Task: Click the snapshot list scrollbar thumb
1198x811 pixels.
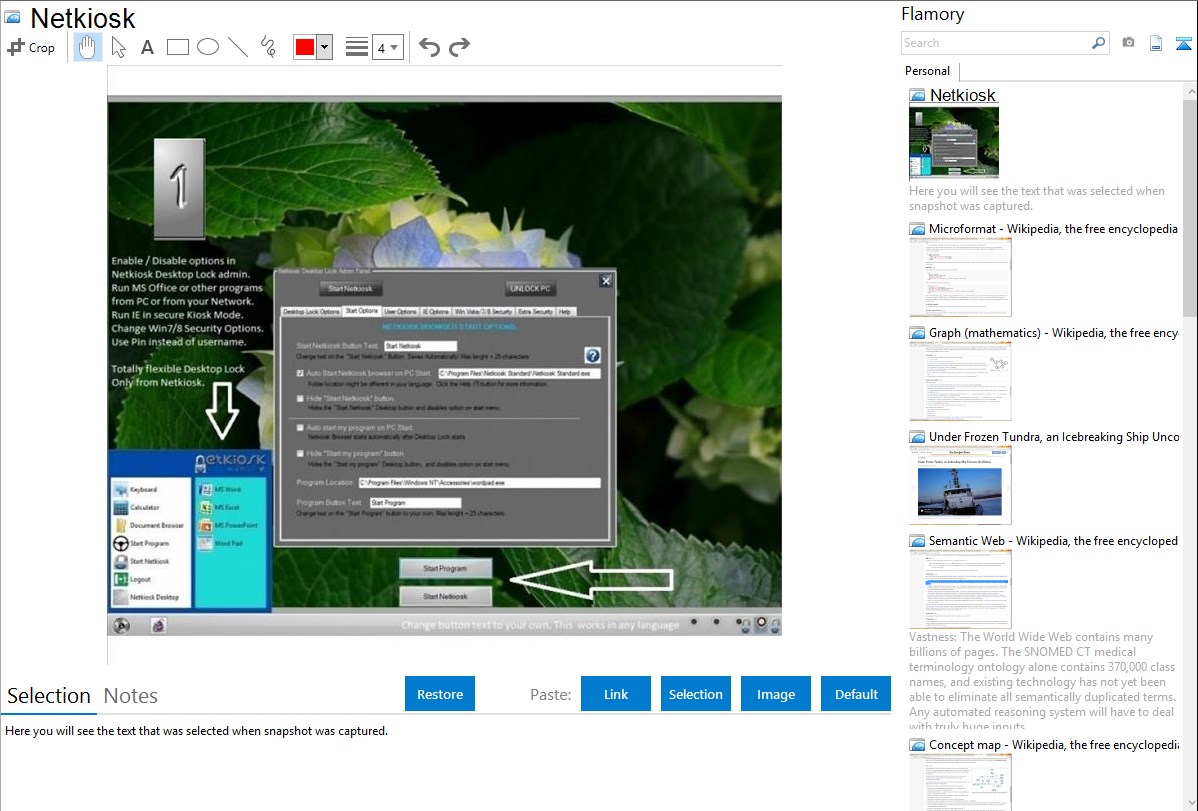Action: coord(1190,206)
